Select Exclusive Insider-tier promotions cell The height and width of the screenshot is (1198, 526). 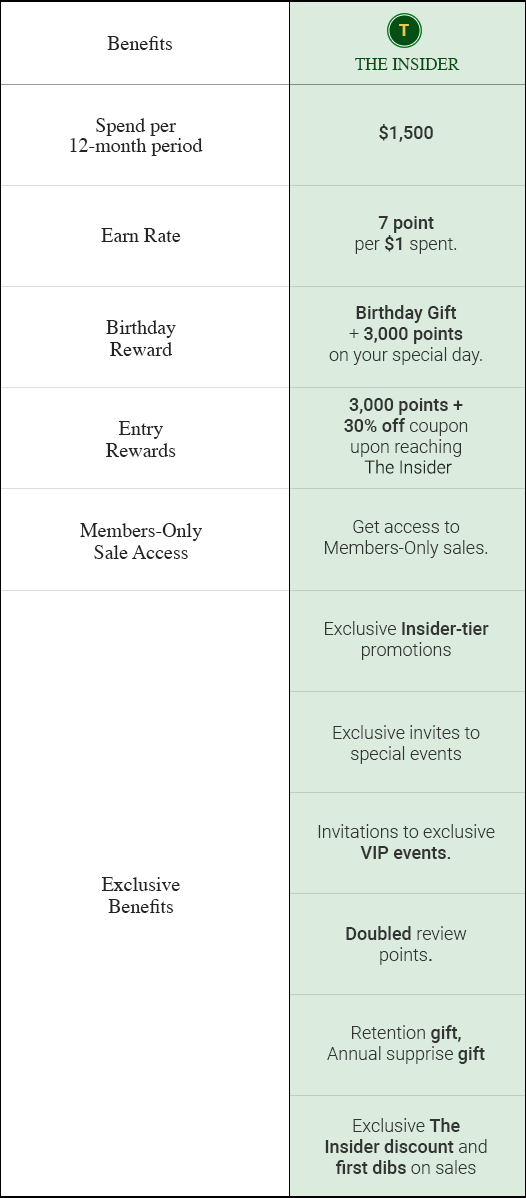(406, 639)
